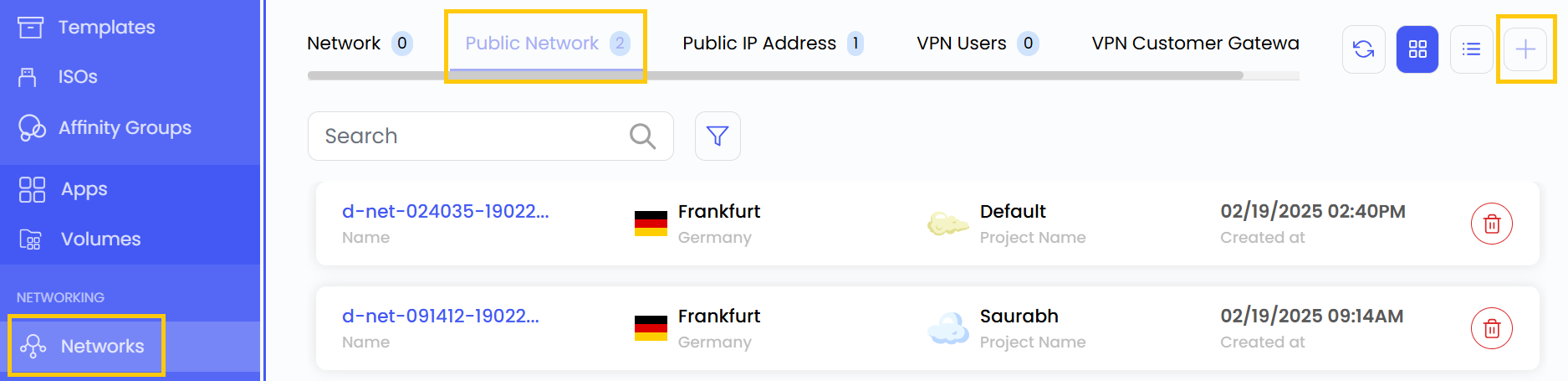1568x381 pixels.
Task: Select the Public Network tab
Action: (532, 44)
